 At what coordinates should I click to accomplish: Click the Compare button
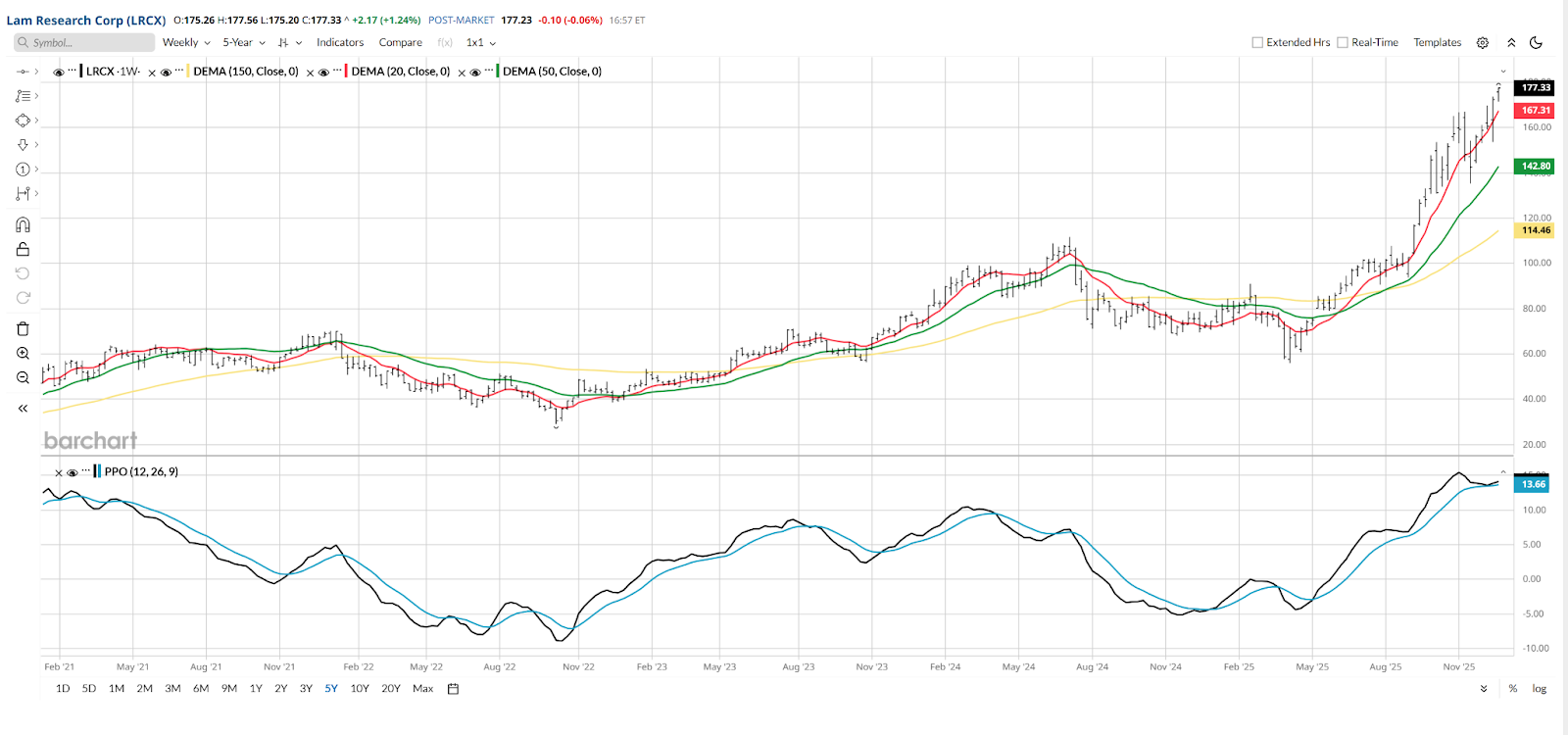400,42
